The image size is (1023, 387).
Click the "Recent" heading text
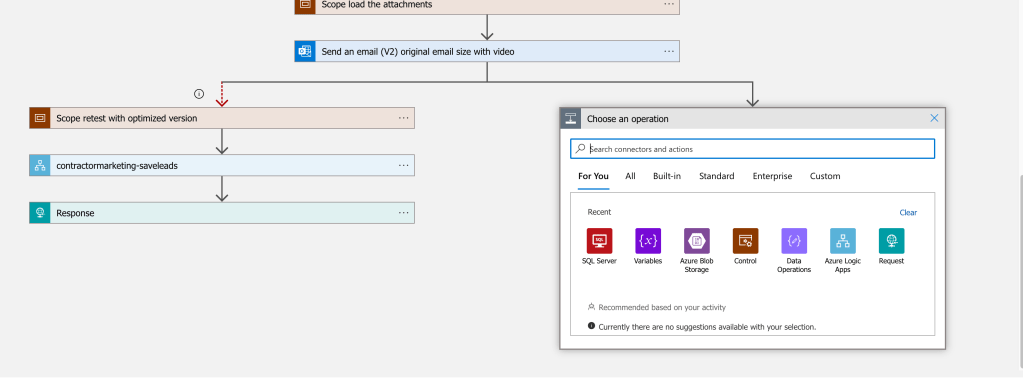point(599,212)
